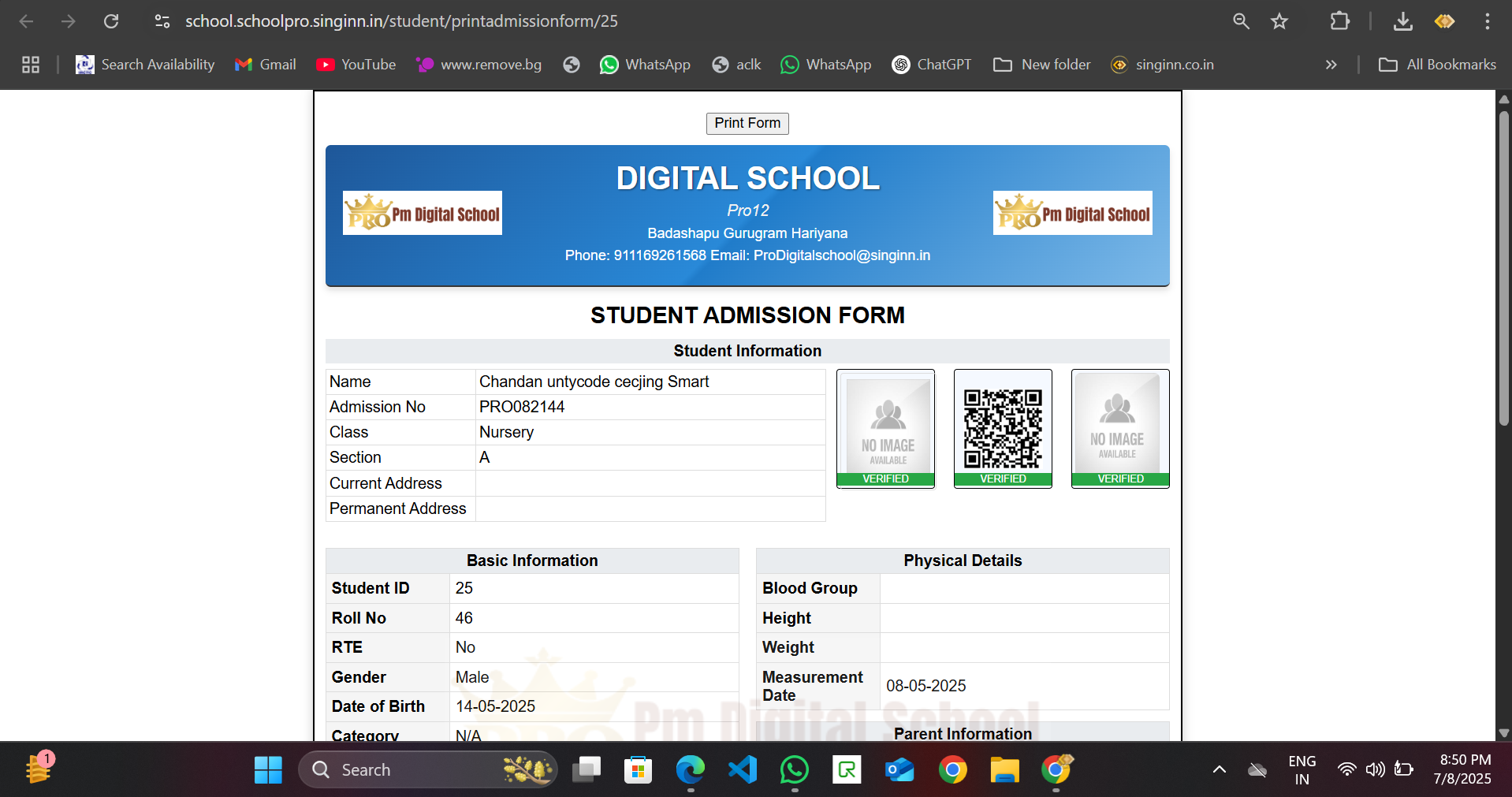The image size is (1512, 797).
Task: Open the Gmail bookmark
Action: click(x=266, y=65)
